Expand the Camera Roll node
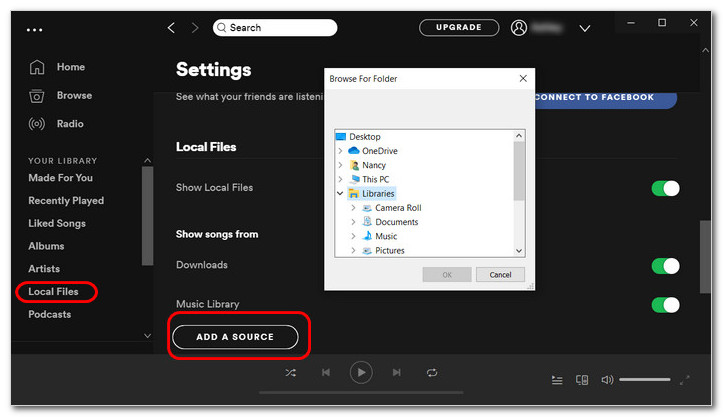The image size is (723, 417). point(353,208)
